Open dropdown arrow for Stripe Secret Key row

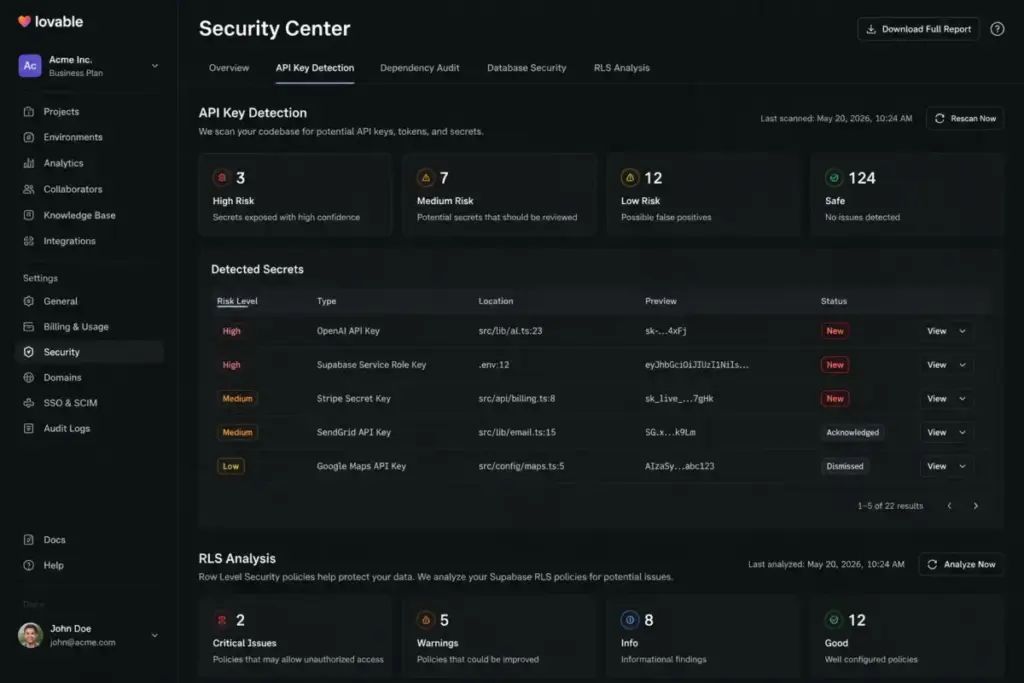point(962,399)
